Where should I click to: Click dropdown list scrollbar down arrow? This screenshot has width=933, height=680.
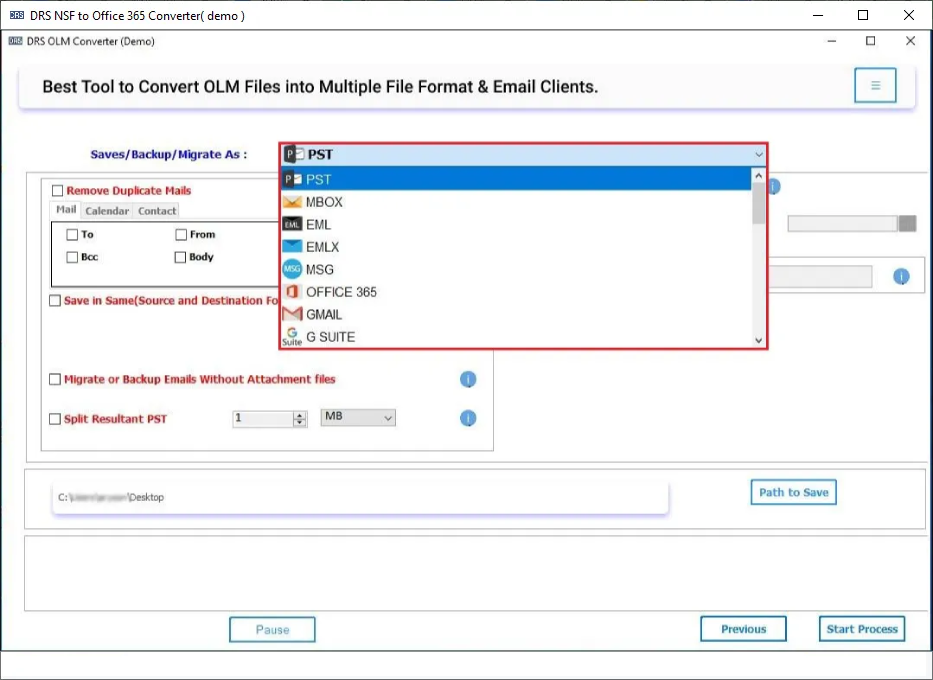[x=758, y=340]
